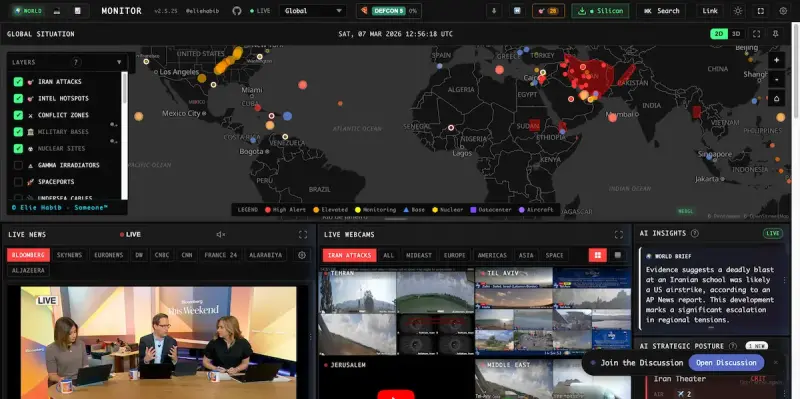
Task: Pin the Global Situation map panel
Action: (776, 34)
